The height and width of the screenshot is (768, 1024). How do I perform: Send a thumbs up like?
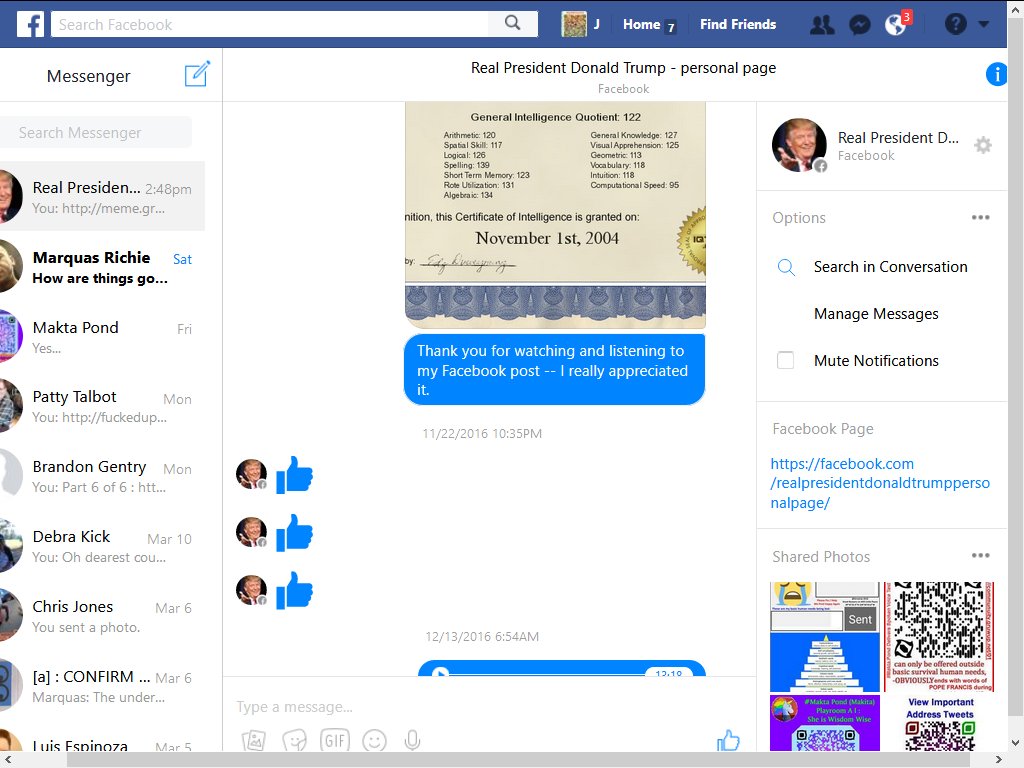coord(728,740)
